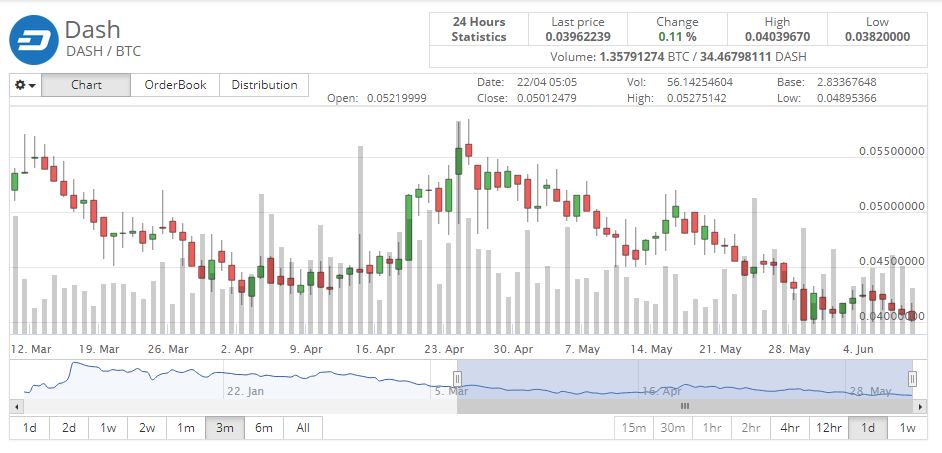
Task: Click the 0.04500000 price axis label
Action: coord(892,261)
